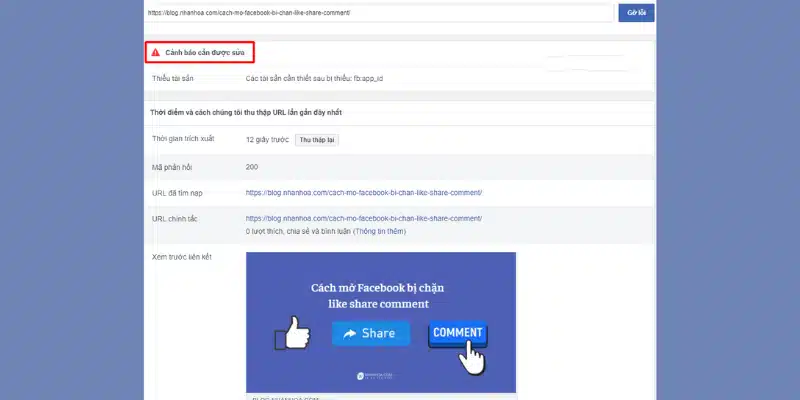Click the '12 giây trước' value

coord(267,140)
